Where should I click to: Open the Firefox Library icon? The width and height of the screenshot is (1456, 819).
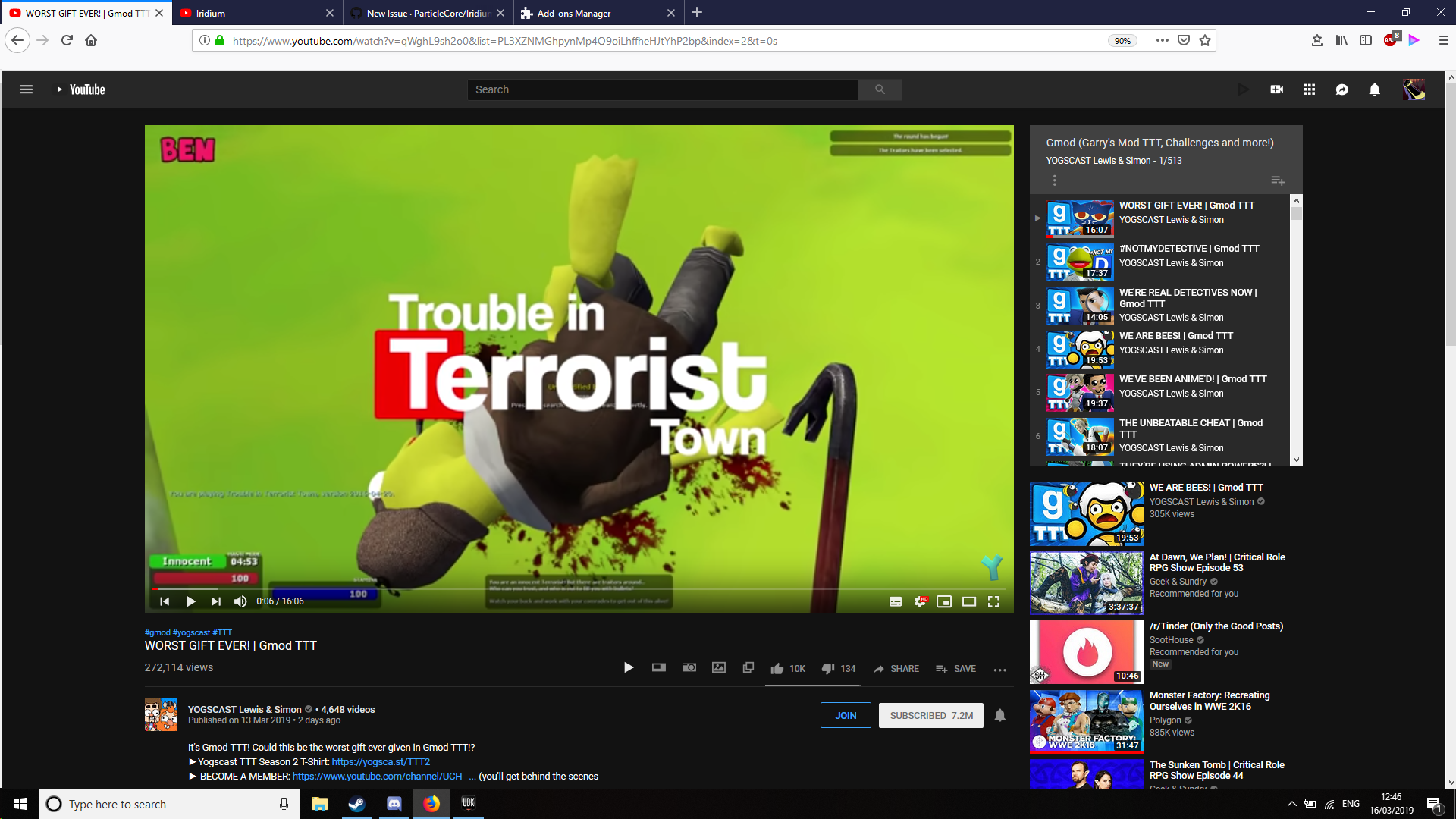click(1341, 40)
